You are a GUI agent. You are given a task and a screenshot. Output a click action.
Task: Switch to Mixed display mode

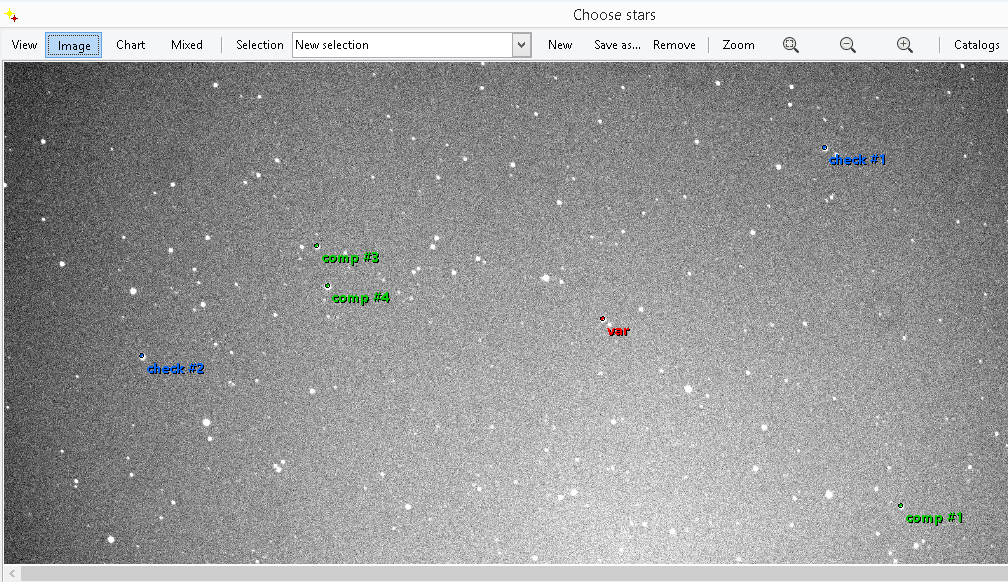click(x=186, y=45)
